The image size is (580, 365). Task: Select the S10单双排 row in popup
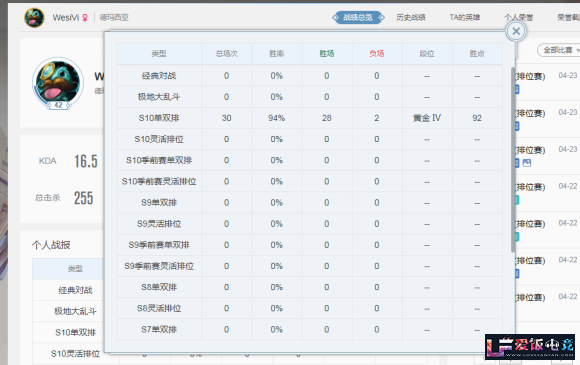pos(309,118)
